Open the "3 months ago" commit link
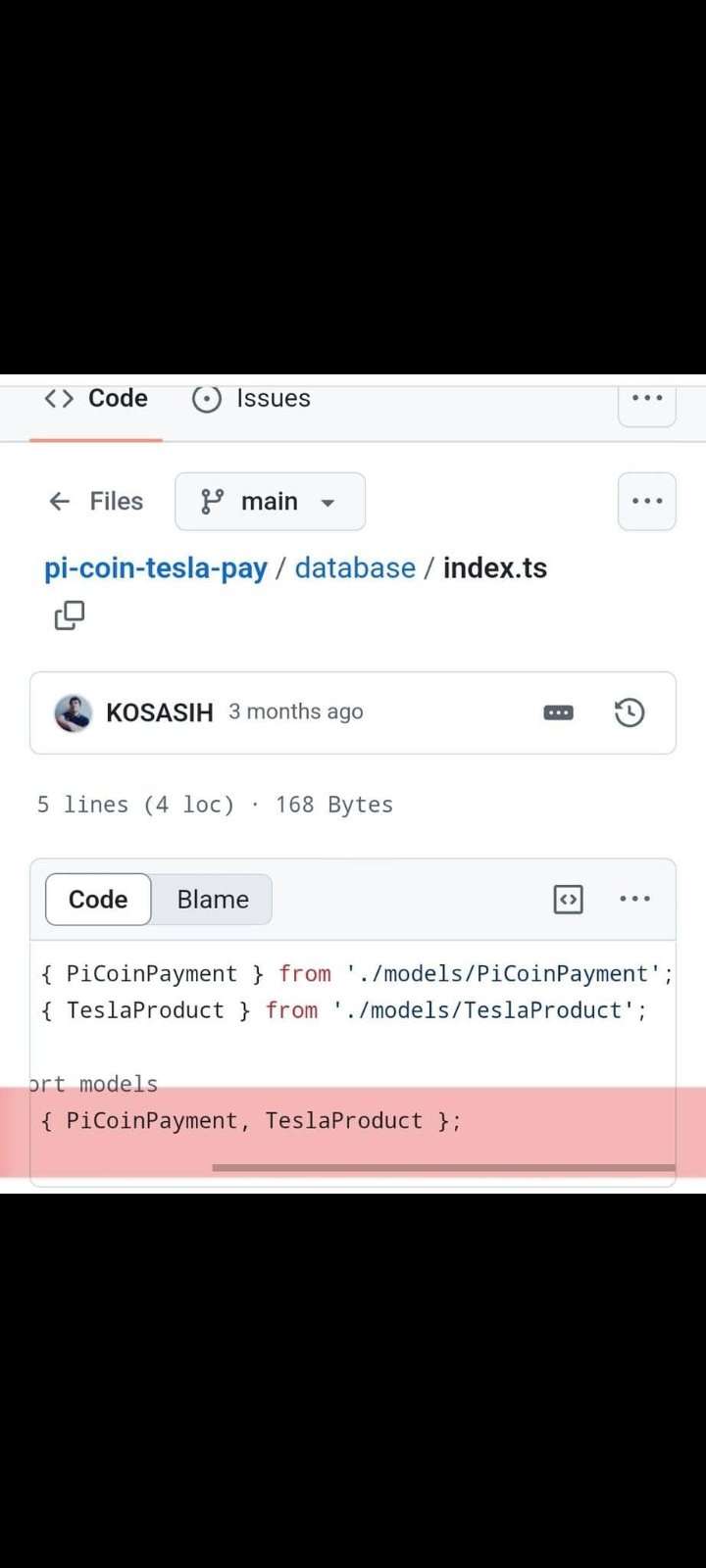 coord(296,712)
